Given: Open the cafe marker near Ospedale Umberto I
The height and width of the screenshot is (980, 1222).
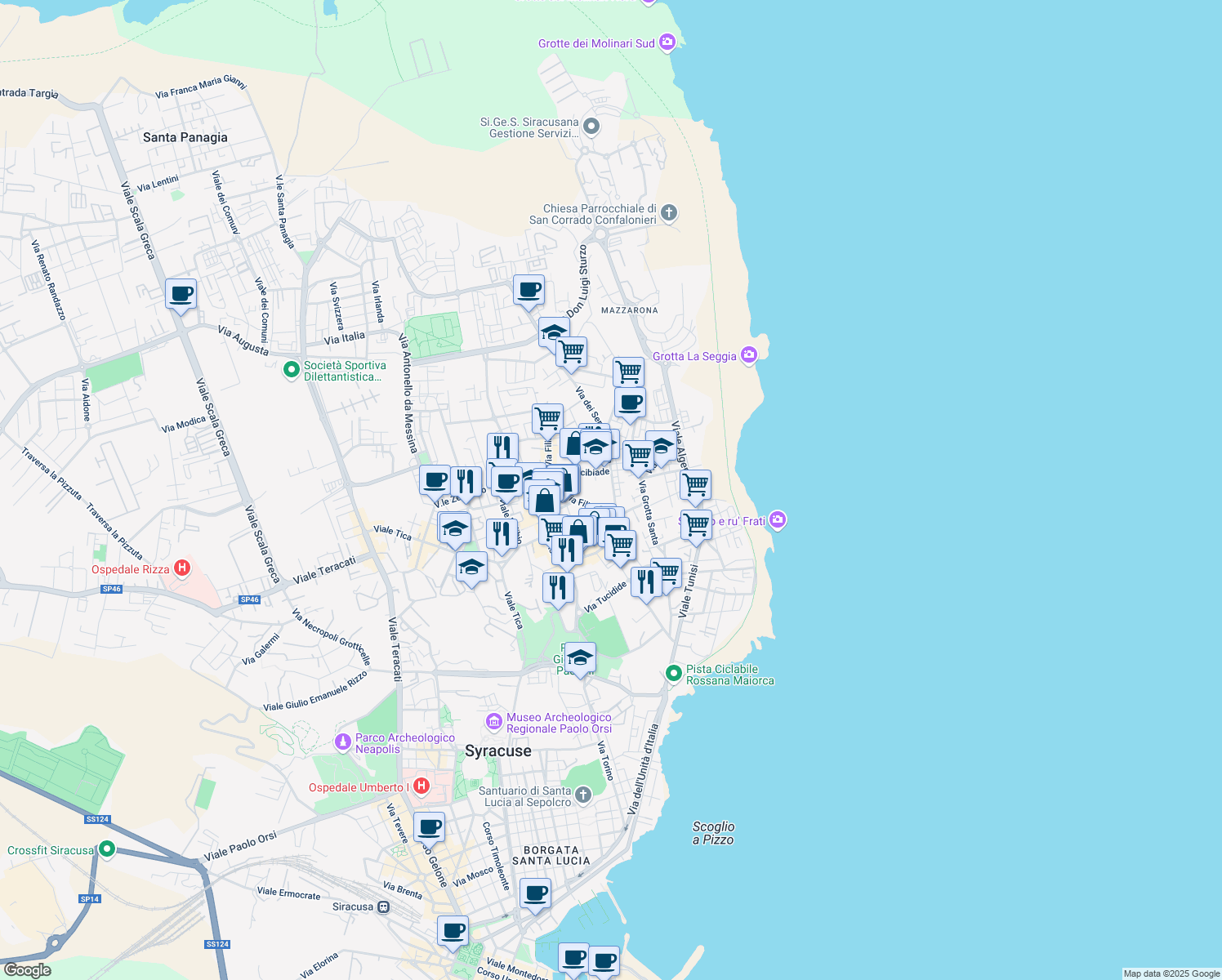Looking at the screenshot, I should (429, 827).
